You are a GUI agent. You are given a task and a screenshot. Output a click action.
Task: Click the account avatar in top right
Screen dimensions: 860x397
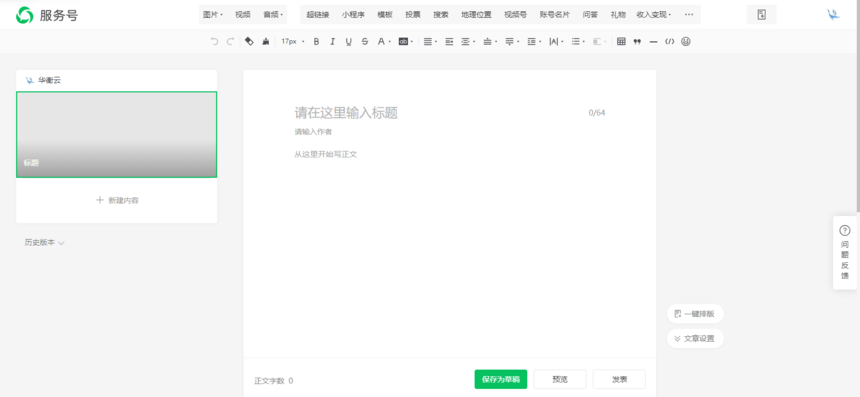coord(834,15)
